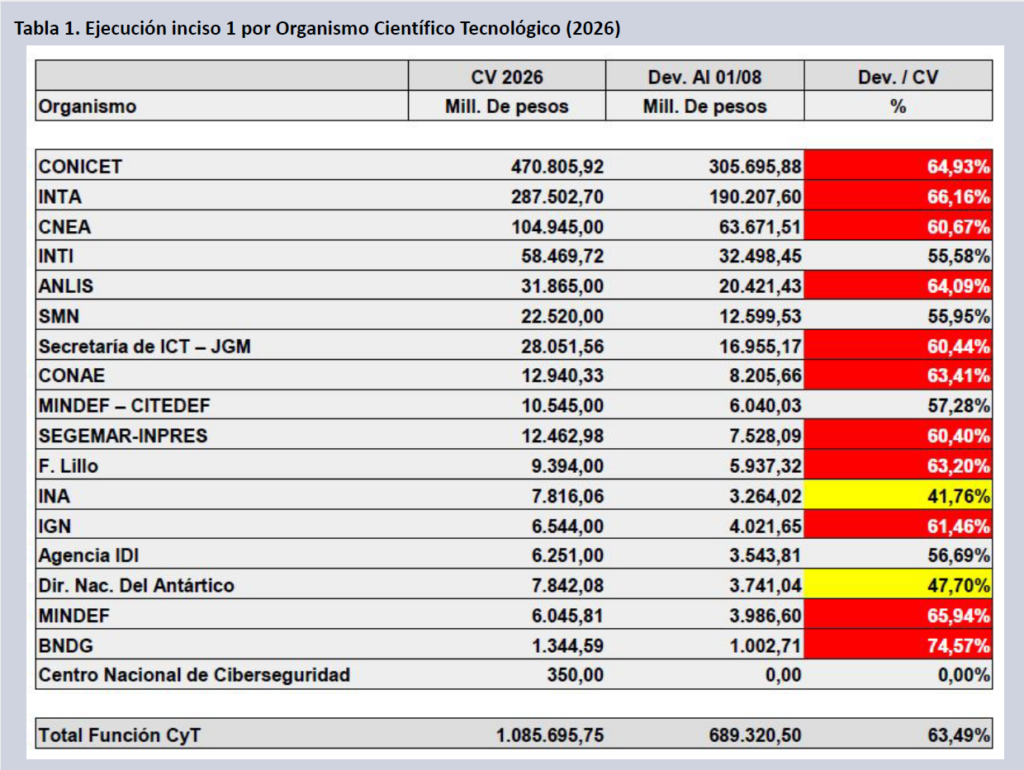This screenshot has height=770, width=1024.
Task: Click the CONICET row label
Action: point(80,167)
